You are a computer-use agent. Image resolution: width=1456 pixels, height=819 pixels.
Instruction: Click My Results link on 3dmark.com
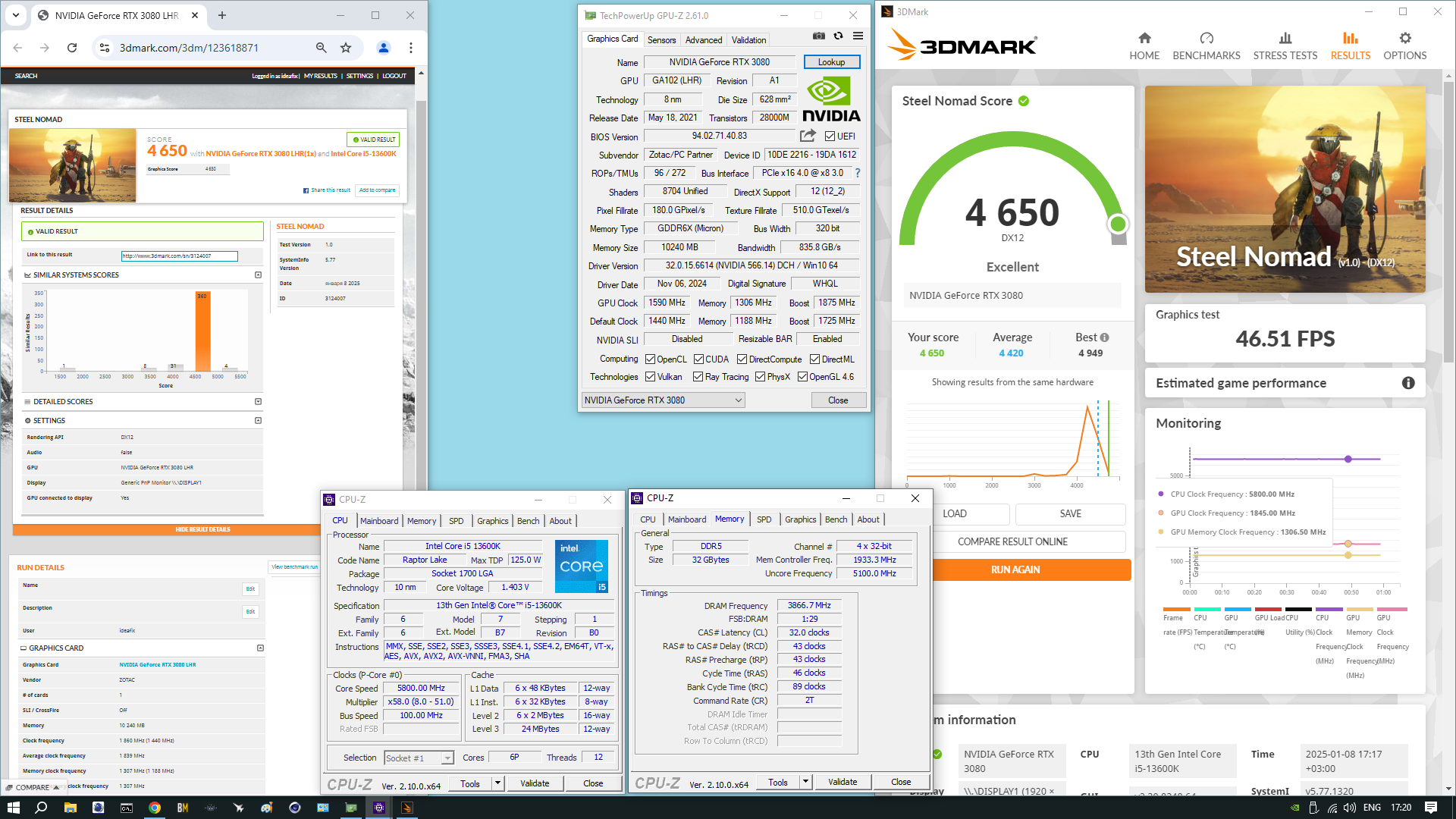point(321,76)
